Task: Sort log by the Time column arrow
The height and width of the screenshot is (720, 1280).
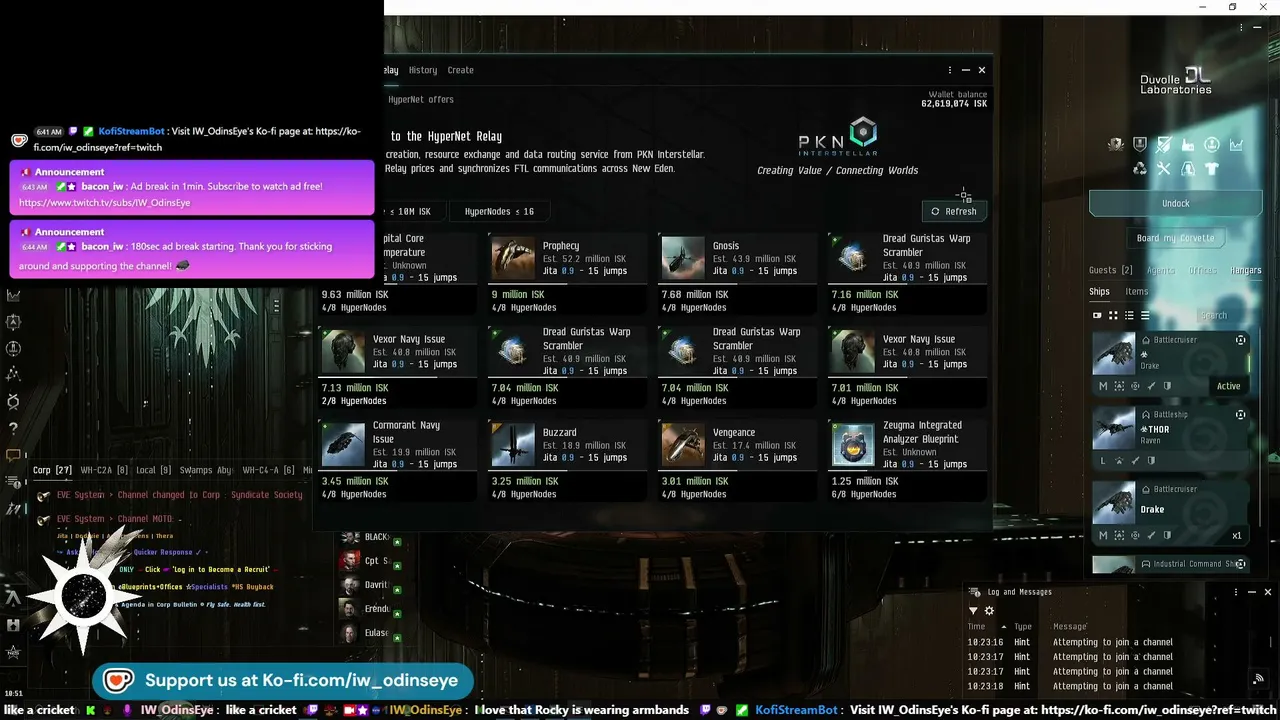Action: (1003, 627)
